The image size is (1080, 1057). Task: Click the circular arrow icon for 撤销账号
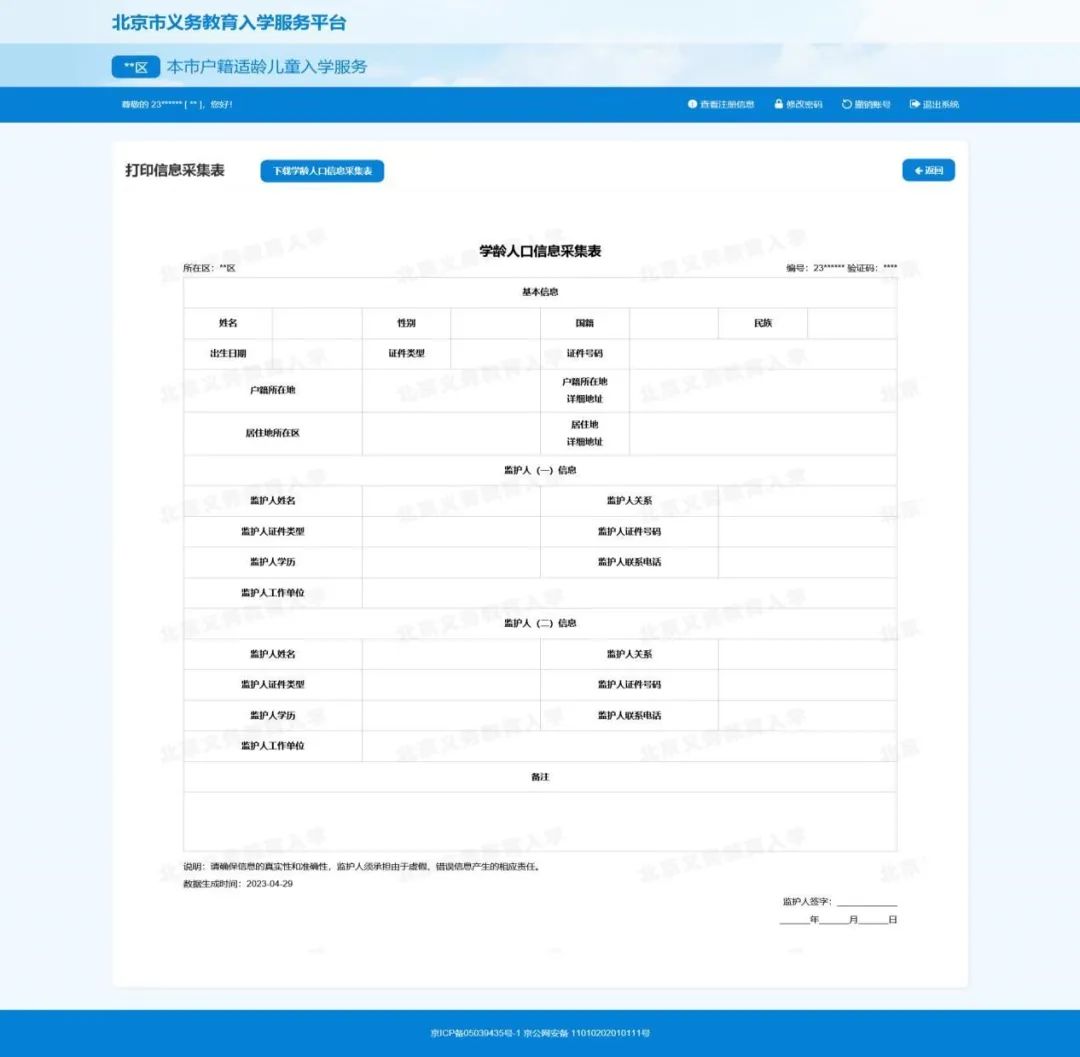click(847, 104)
